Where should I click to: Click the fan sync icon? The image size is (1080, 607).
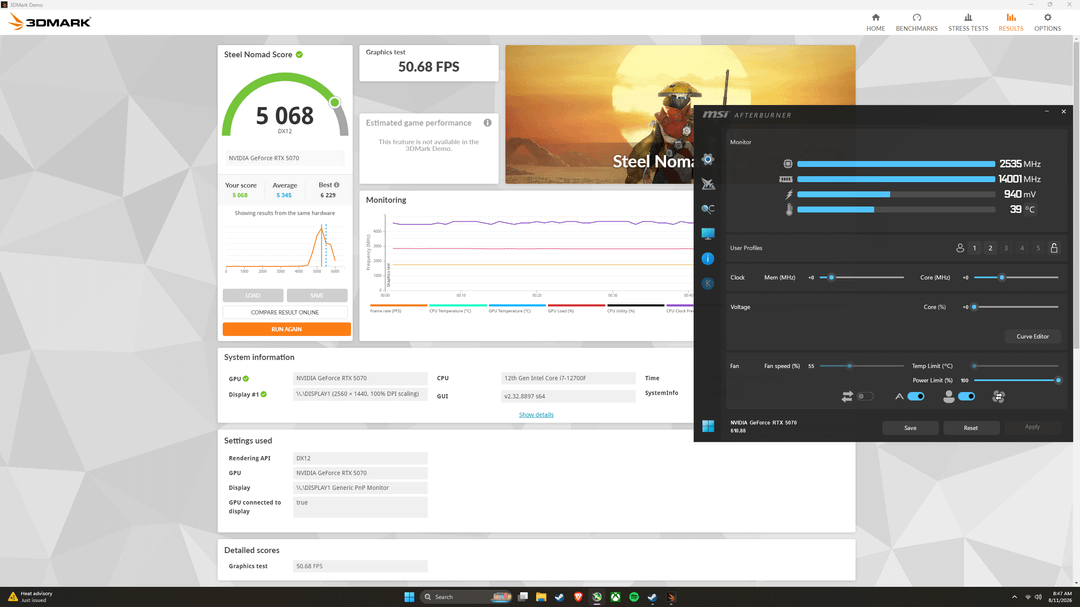pyautogui.click(x=998, y=396)
